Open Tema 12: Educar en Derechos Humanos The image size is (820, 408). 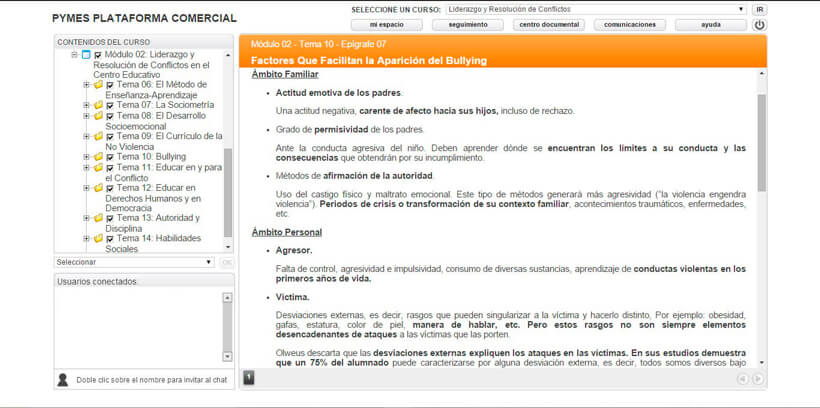(153, 198)
